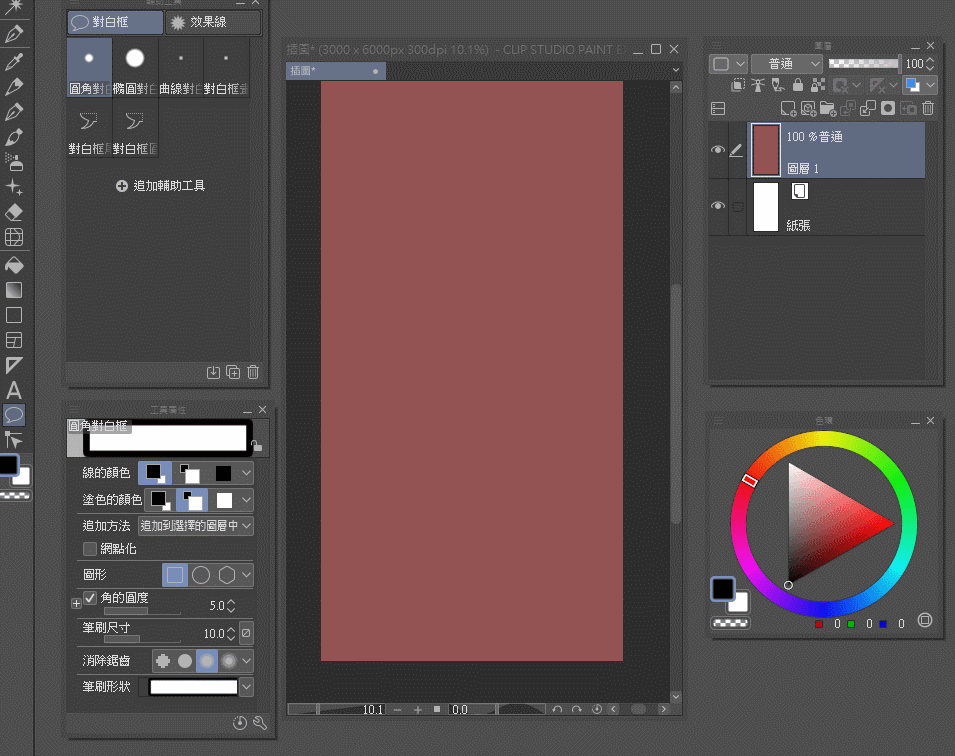Delete layer using trash icon in layer panel

928,108
